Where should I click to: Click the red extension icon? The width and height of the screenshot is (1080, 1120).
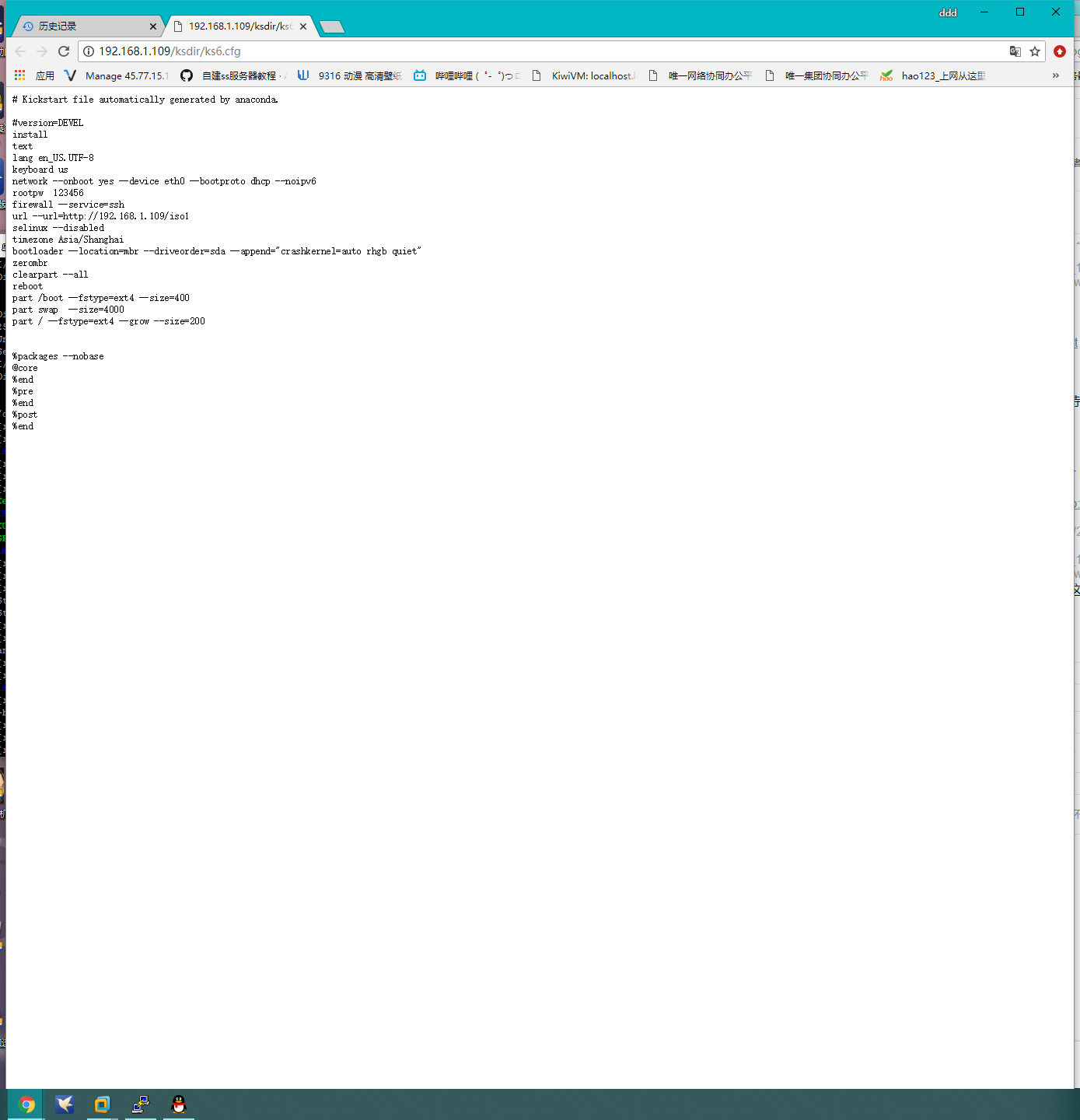pyautogui.click(x=1060, y=51)
